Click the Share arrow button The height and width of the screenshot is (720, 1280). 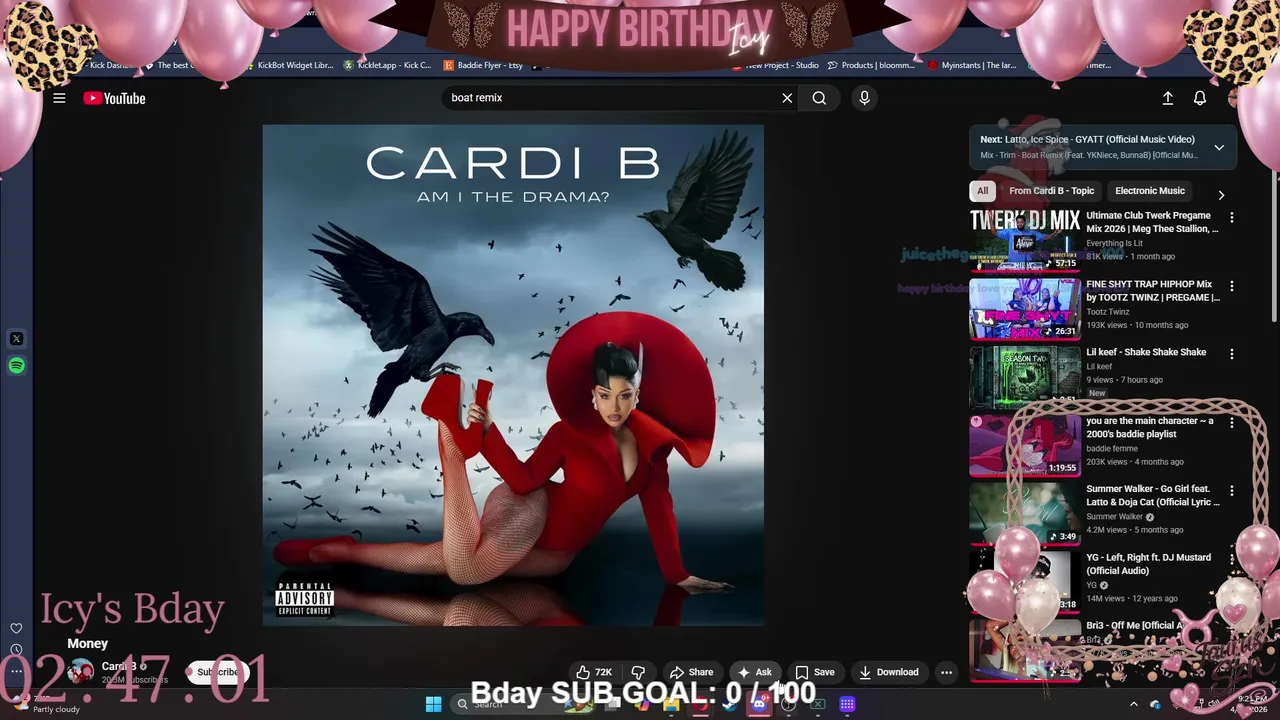[691, 672]
